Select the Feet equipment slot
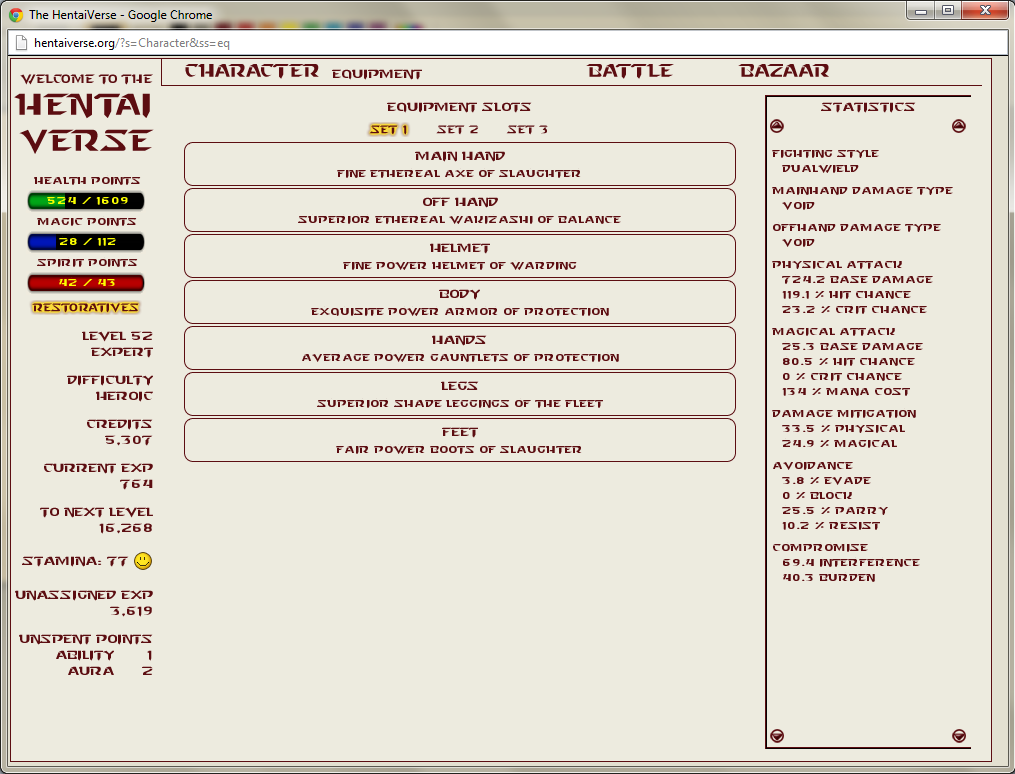The width and height of the screenshot is (1015, 774). (x=460, y=440)
